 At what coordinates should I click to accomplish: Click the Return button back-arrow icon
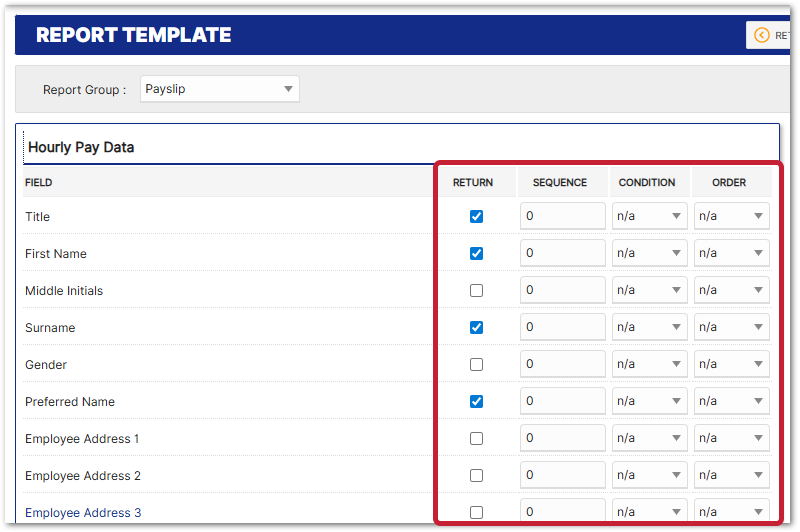click(x=761, y=35)
